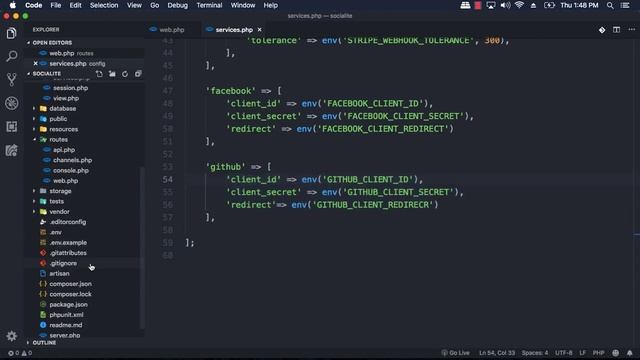Viewport: 640px width, 360px height.
Task: Expand the vendor folder
Action: [x=59, y=211]
